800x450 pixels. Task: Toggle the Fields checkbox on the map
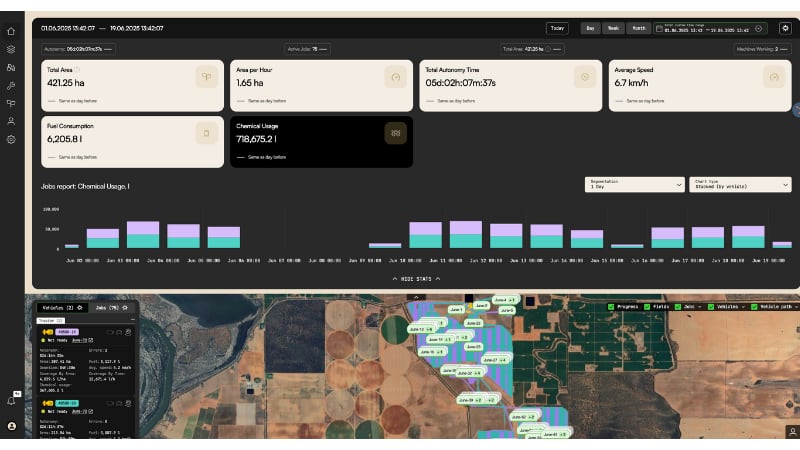pos(647,307)
